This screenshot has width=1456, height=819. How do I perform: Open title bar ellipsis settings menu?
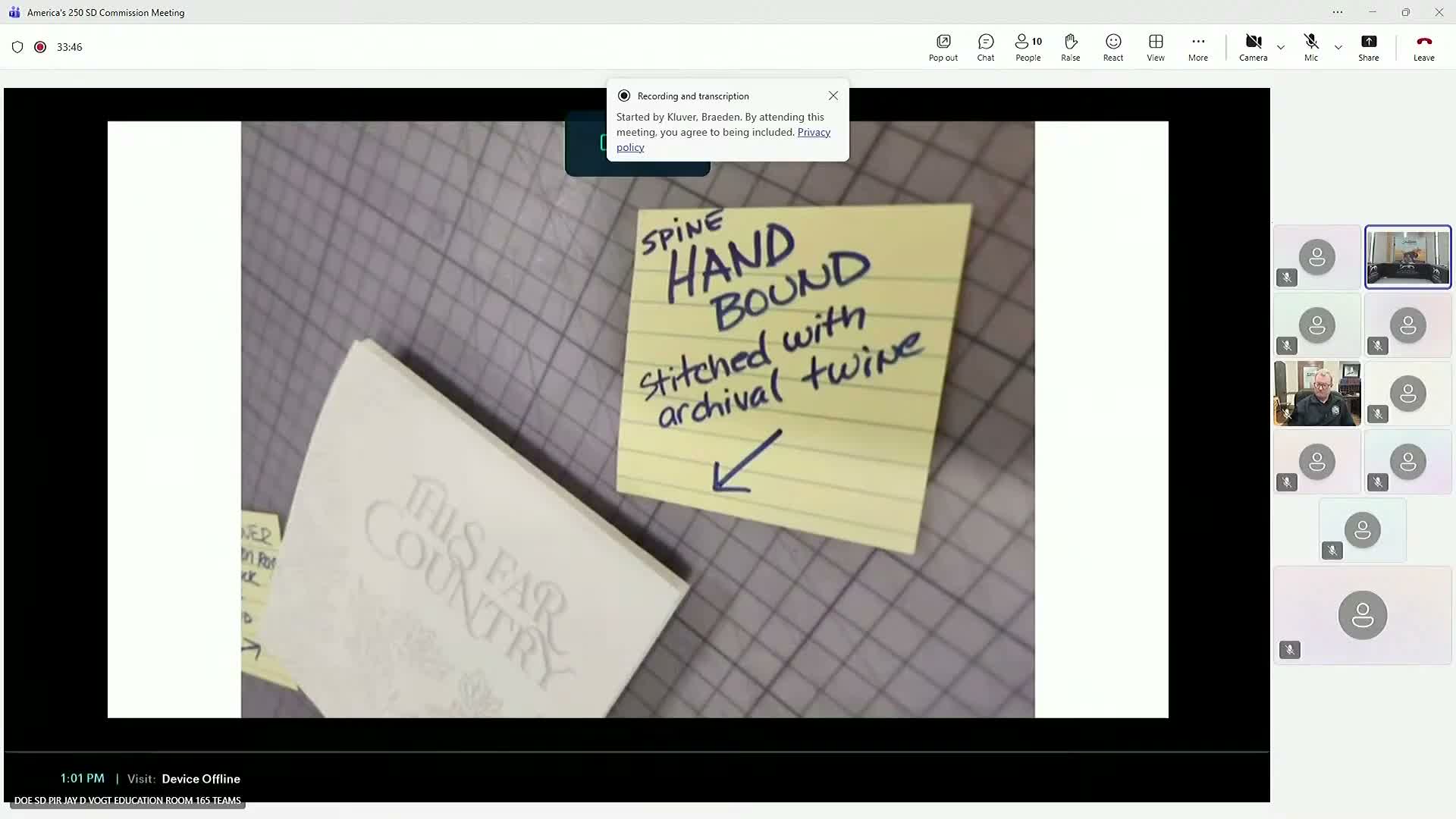pyautogui.click(x=1337, y=12)
